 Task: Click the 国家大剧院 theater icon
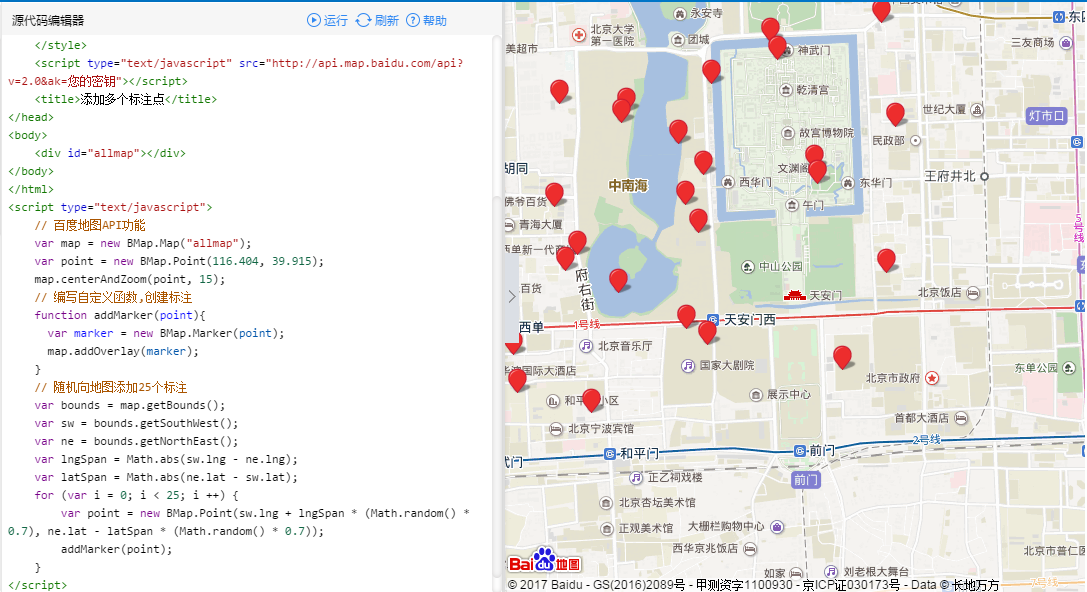click(x=688, y=365)
